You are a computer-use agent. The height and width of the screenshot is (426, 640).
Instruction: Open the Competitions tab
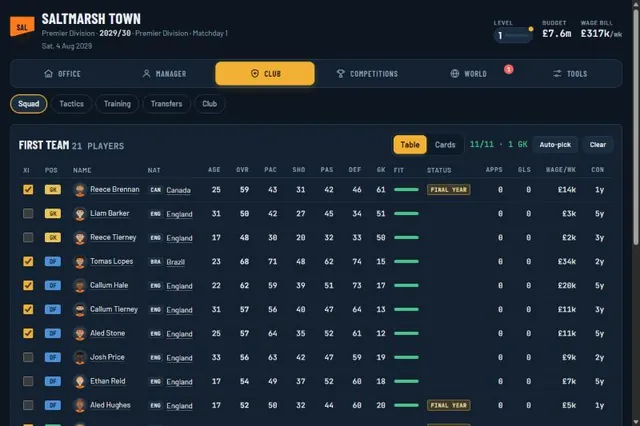pos(367,74)
